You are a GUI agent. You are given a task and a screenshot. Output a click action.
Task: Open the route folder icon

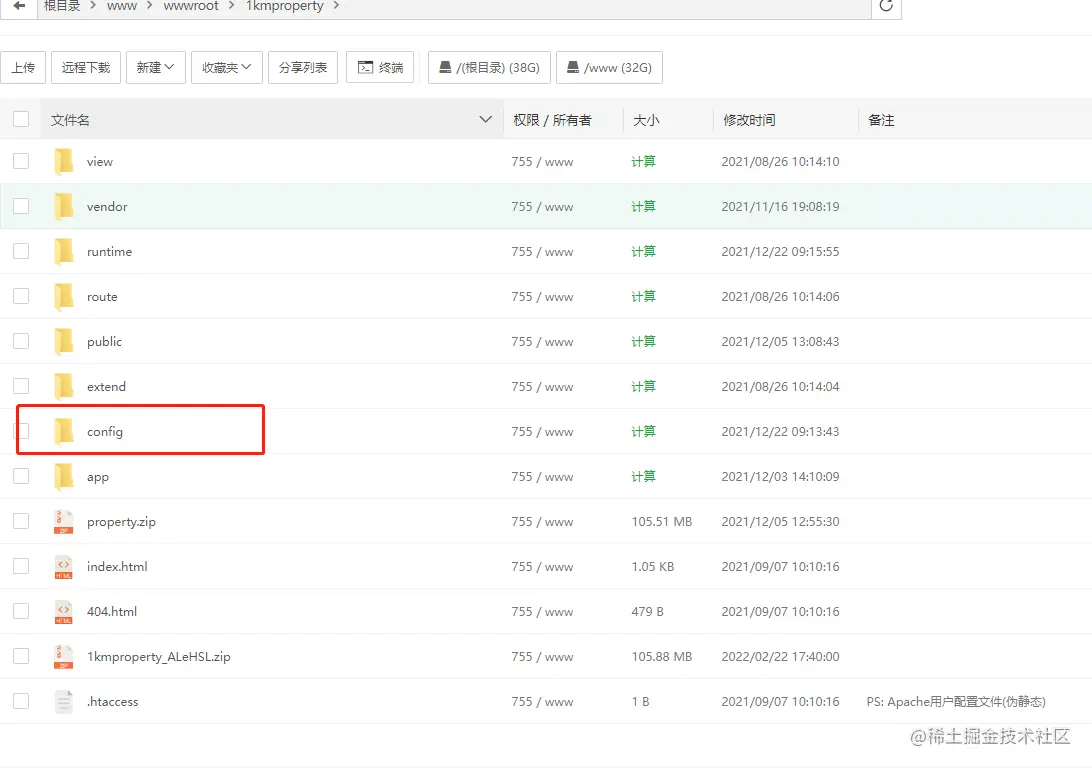click(x=63, y=297)
